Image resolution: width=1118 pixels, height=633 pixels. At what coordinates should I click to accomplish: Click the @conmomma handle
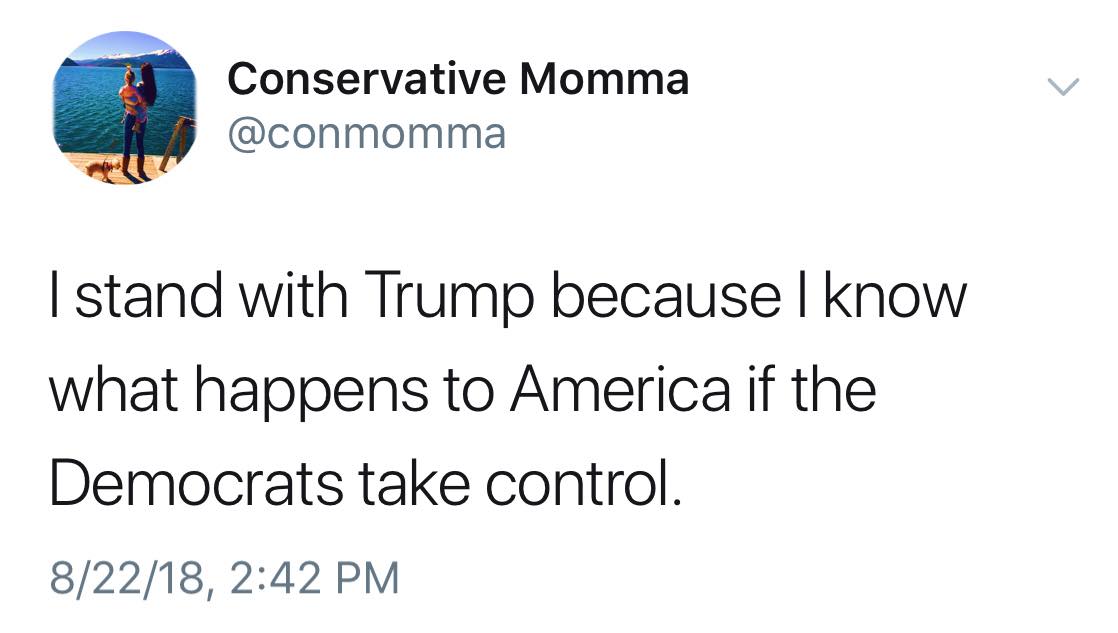pyautogui.click(x=367, y=132)
